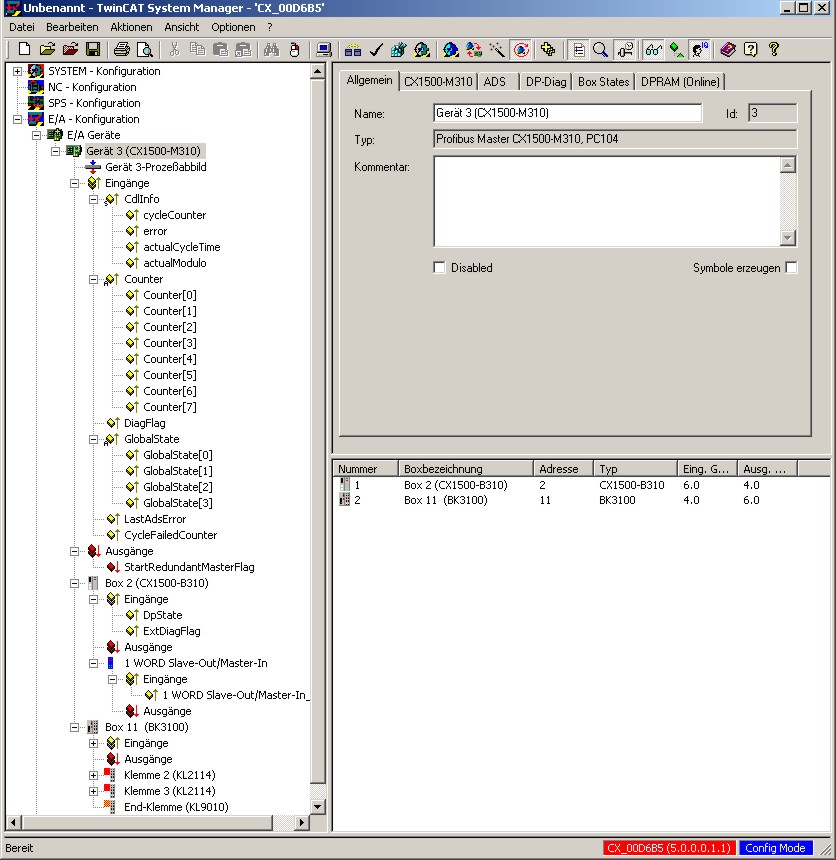Image resolution: width=836 pixels, height=860 pixels.
Task: Click the End-Klemme (KL9010) terminal icon
Action: click(x=110, y=807)
